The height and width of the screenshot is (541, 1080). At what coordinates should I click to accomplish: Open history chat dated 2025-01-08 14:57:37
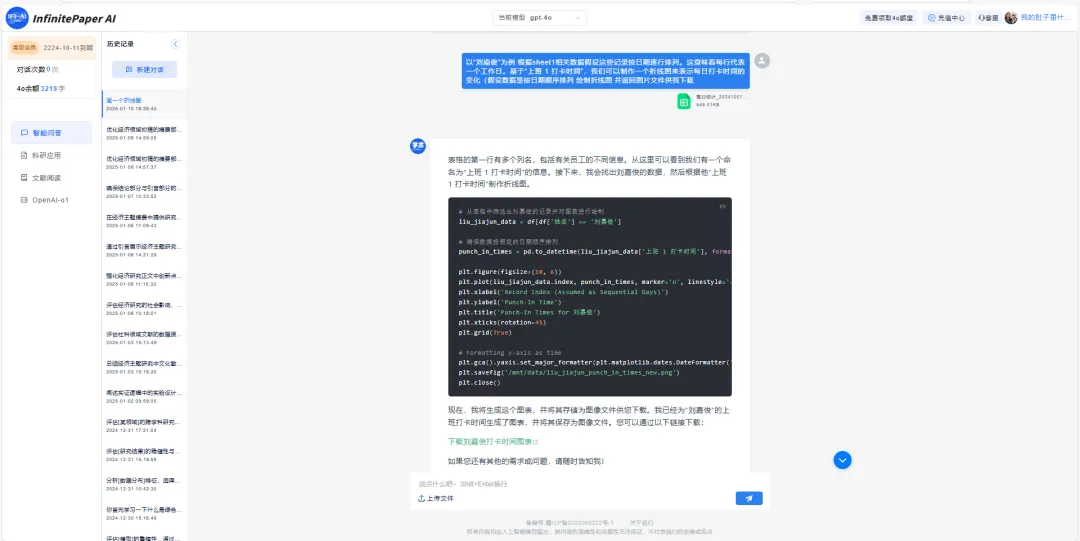tap(144, 163)
